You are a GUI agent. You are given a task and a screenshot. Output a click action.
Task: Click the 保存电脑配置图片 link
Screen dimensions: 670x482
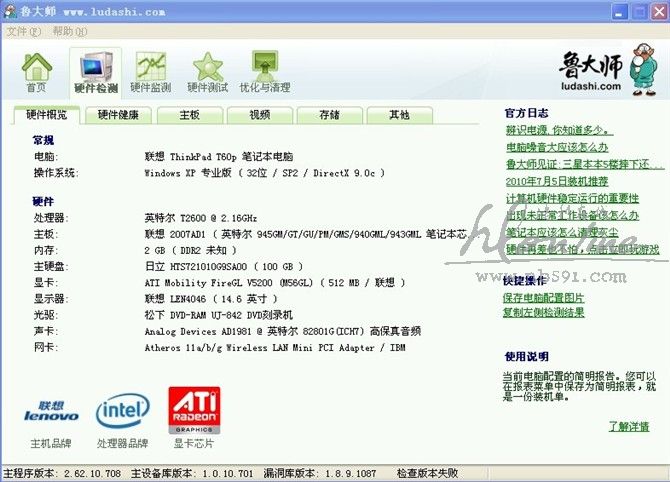click(x=544, y=298)
